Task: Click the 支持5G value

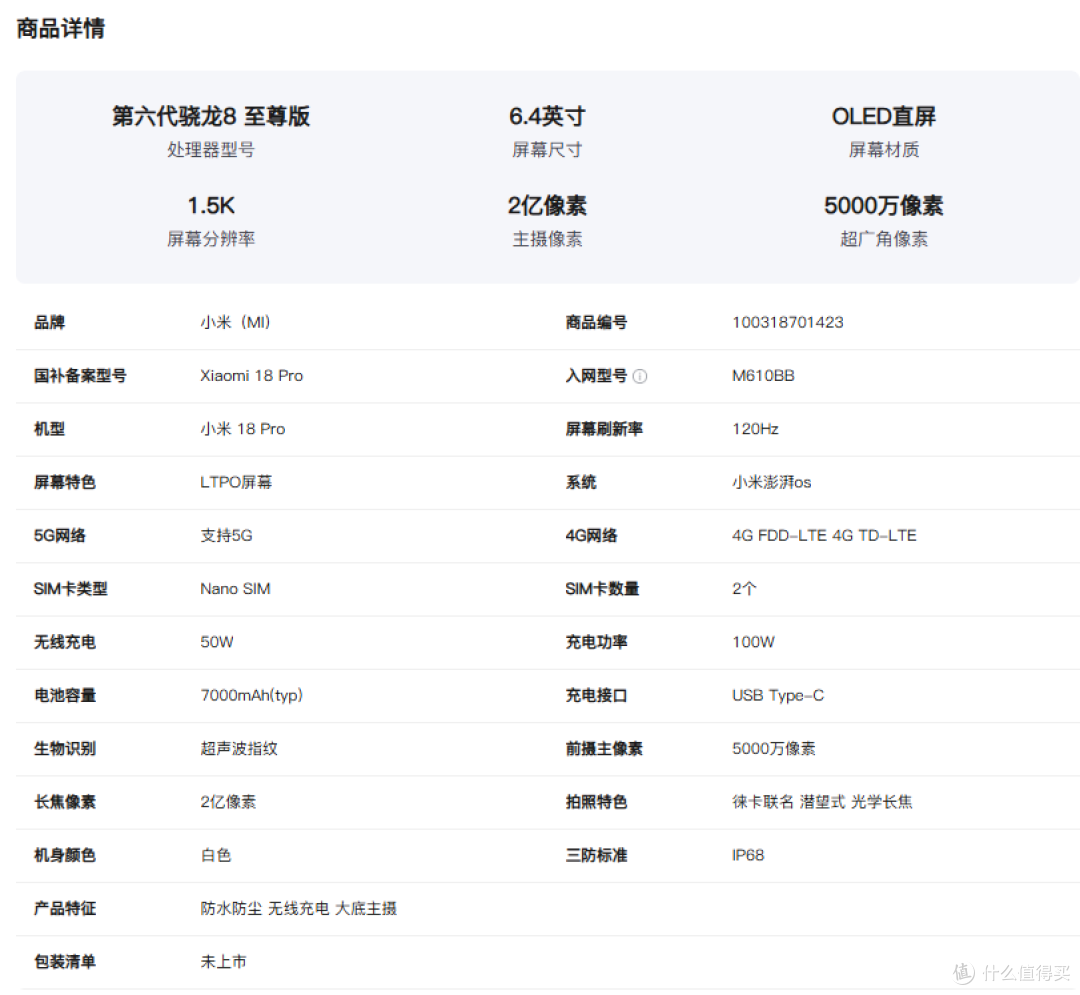Action: (226, 536)
